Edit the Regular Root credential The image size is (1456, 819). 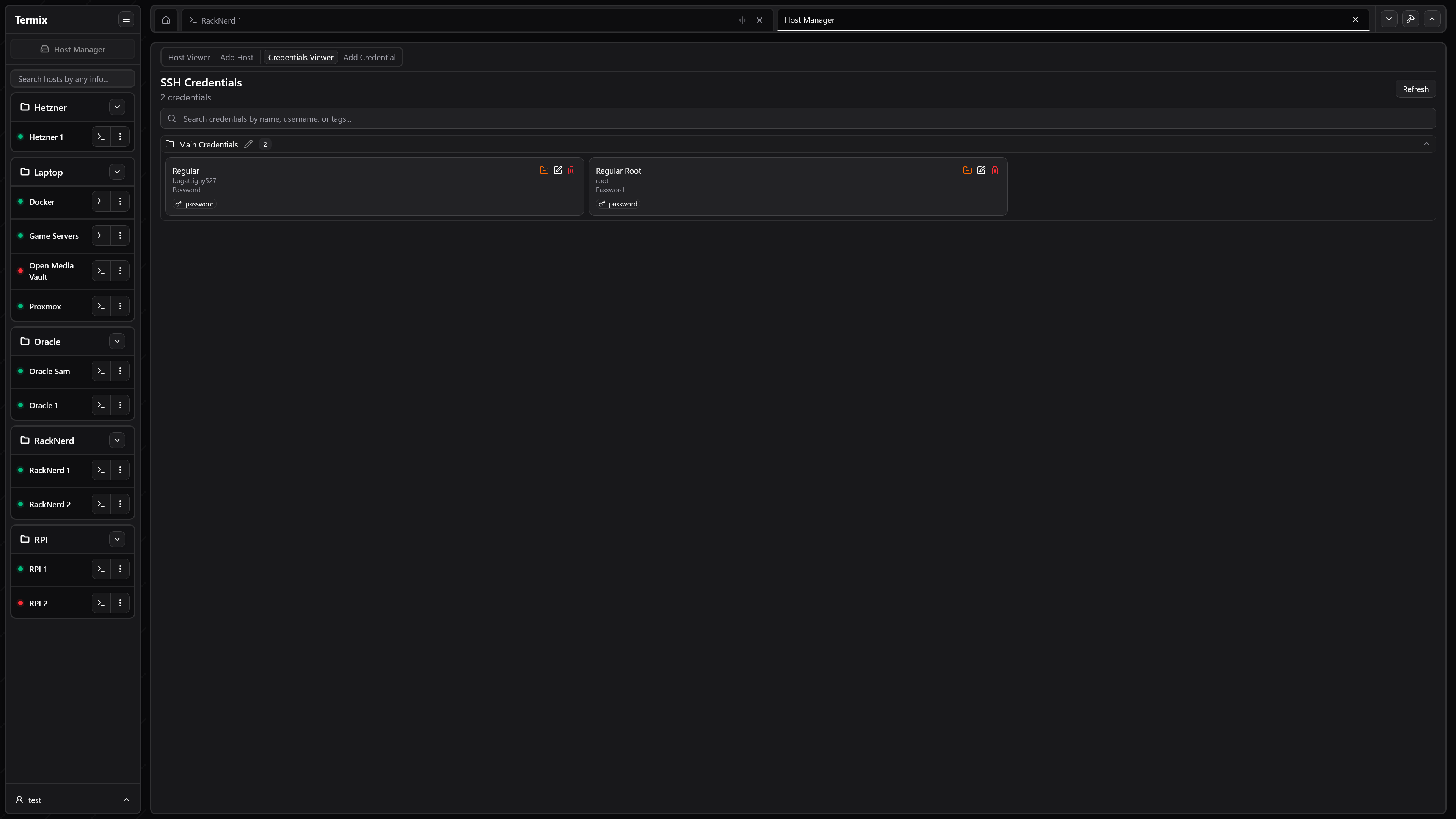point(981,170)
